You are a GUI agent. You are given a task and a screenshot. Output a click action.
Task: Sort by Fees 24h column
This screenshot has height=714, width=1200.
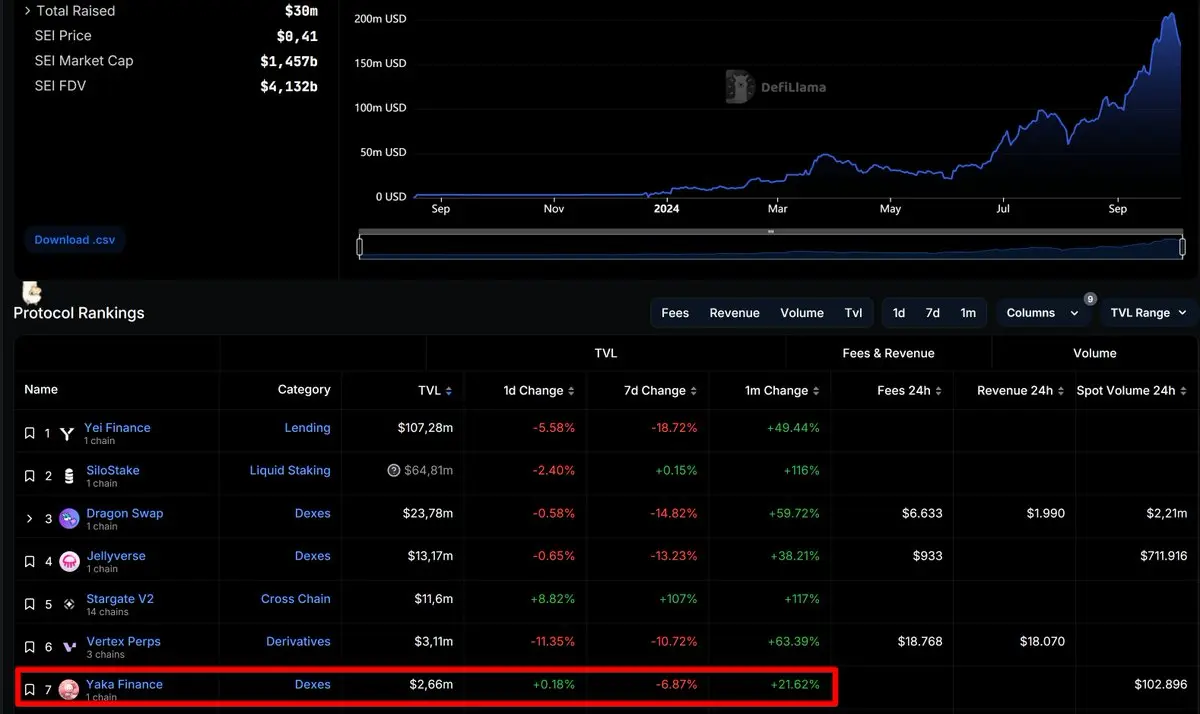point(938,391)
